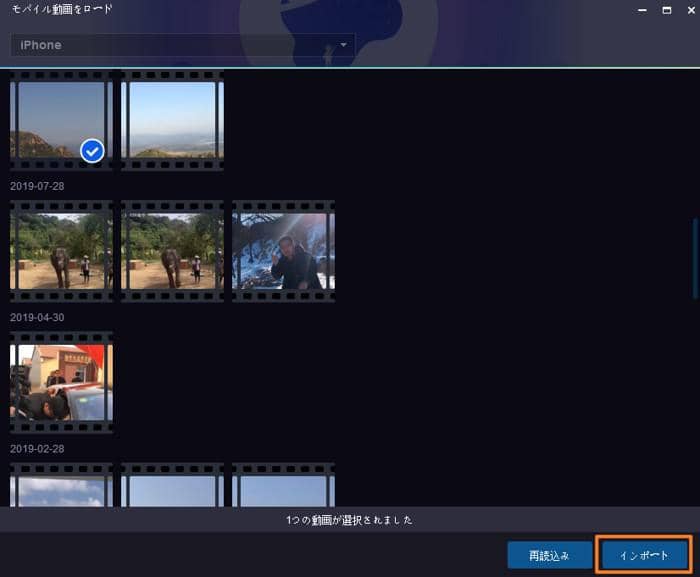Click the インポート (Import) button
Screen dimensions: 700x577
[644, 555]
